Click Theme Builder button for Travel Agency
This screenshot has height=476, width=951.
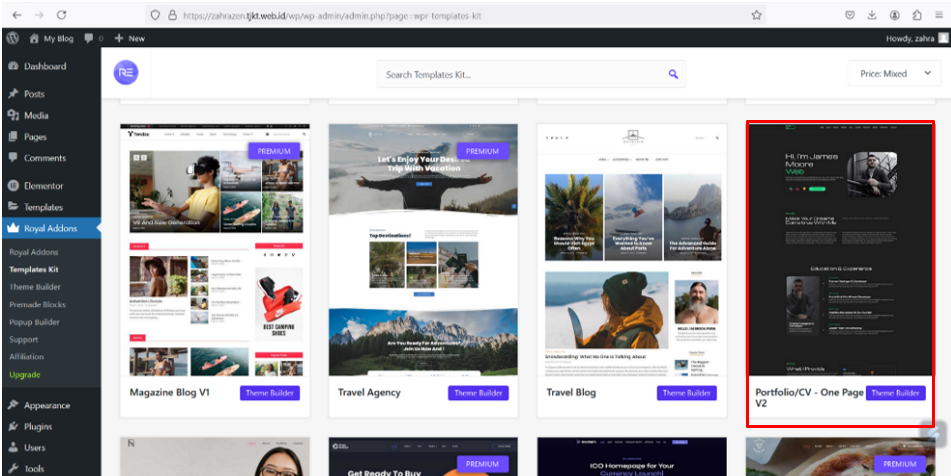(x=478, y=393)
